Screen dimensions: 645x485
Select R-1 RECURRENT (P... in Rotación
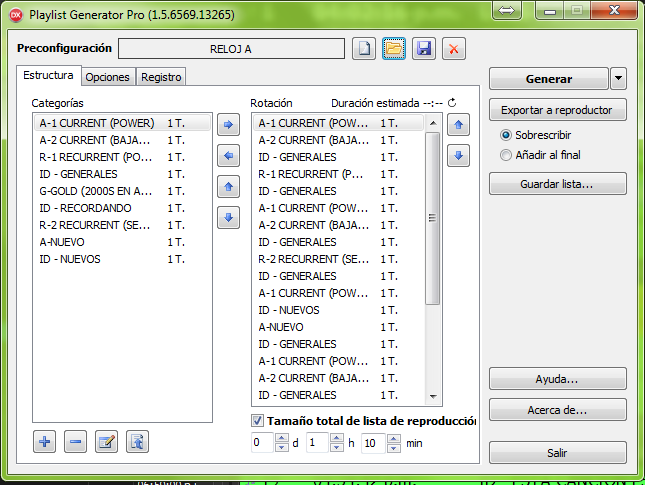coord(339,174)
